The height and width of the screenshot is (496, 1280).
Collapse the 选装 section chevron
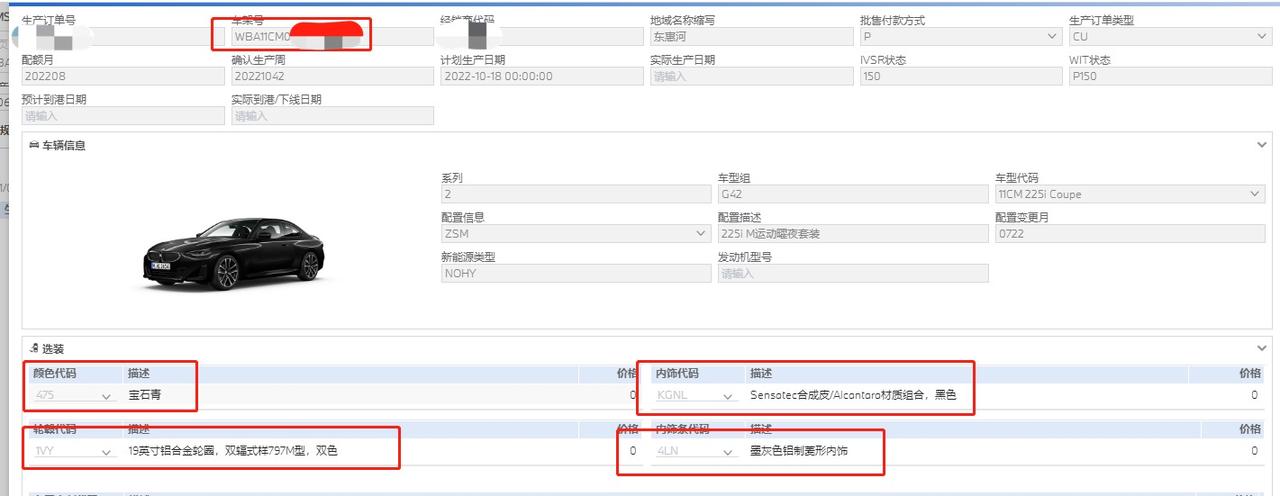[x=1261, y=348]
